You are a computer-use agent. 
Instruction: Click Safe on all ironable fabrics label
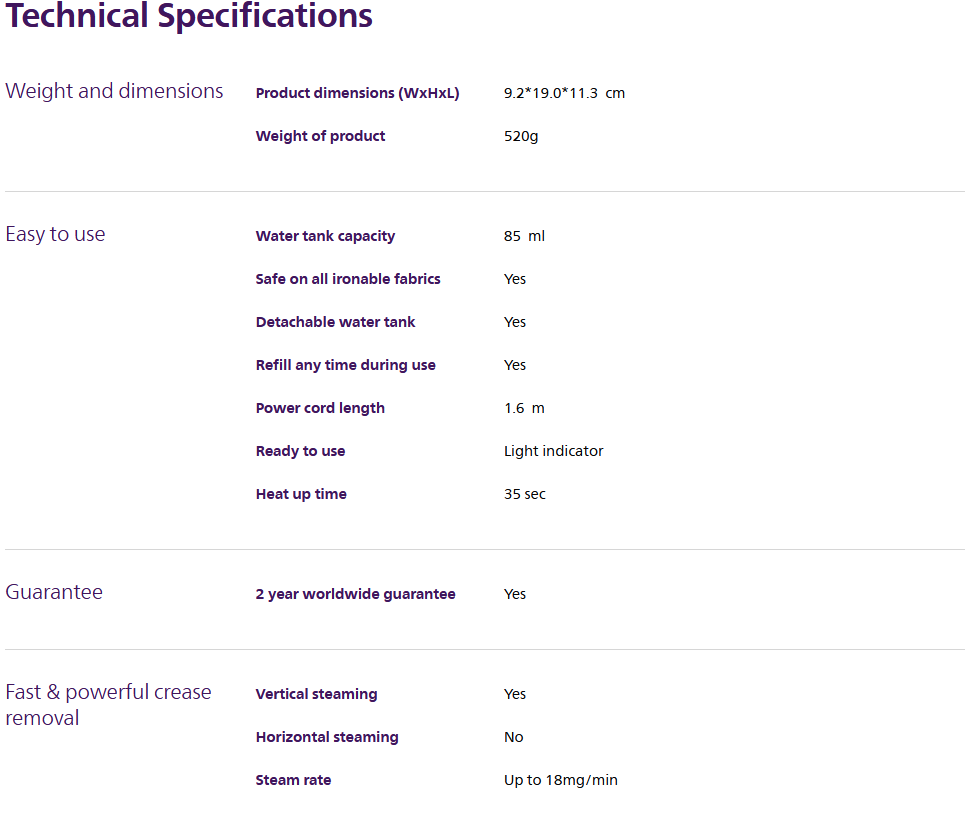pyautogui.click(x=348, y=279)
